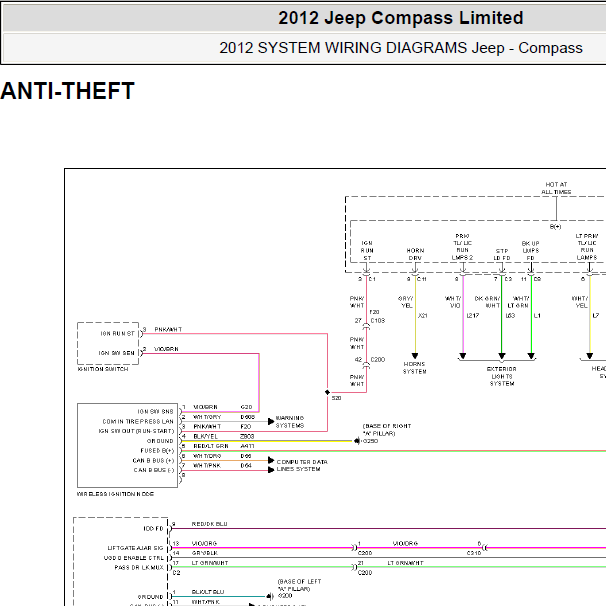606x606 pixels.
Task: Select "LT GRN/WHT" label next to pin 17
Action: coord(210,563)
